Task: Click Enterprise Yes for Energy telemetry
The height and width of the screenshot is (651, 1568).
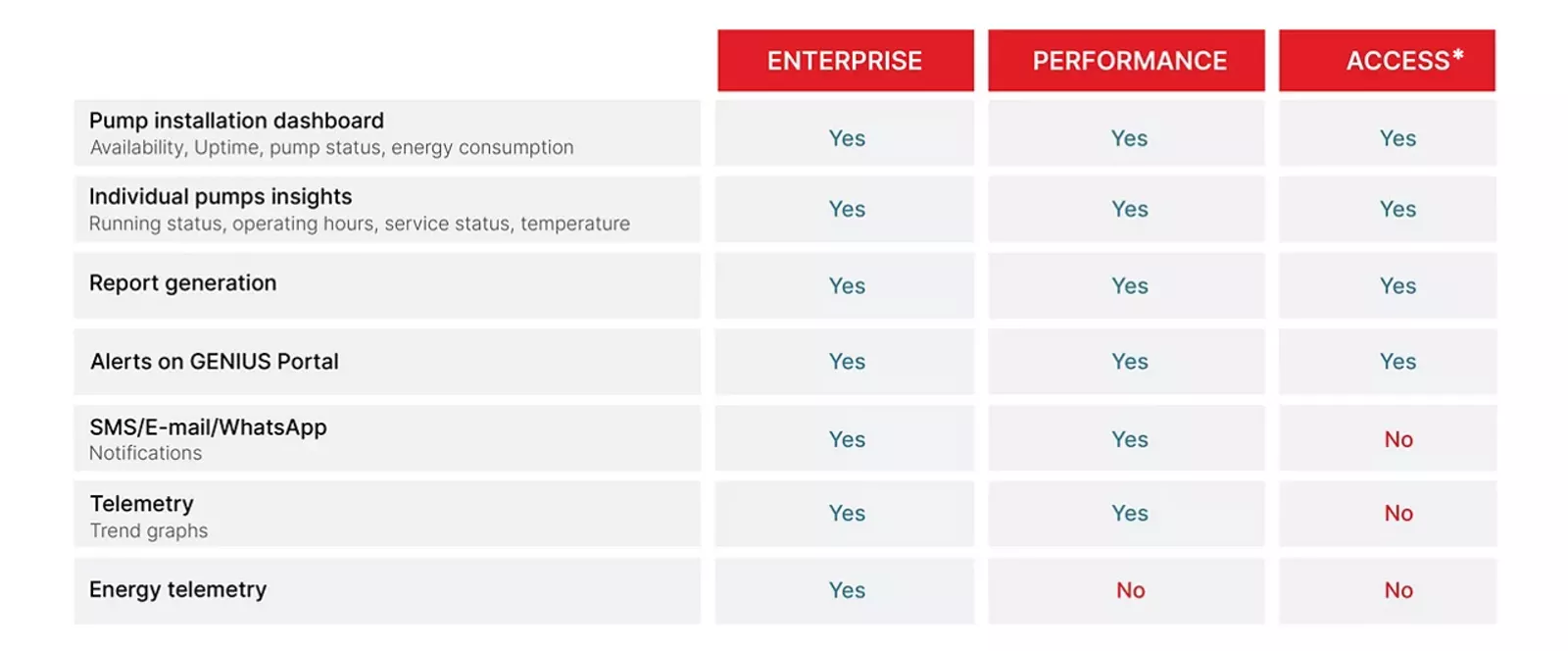Action: [847, 590]
